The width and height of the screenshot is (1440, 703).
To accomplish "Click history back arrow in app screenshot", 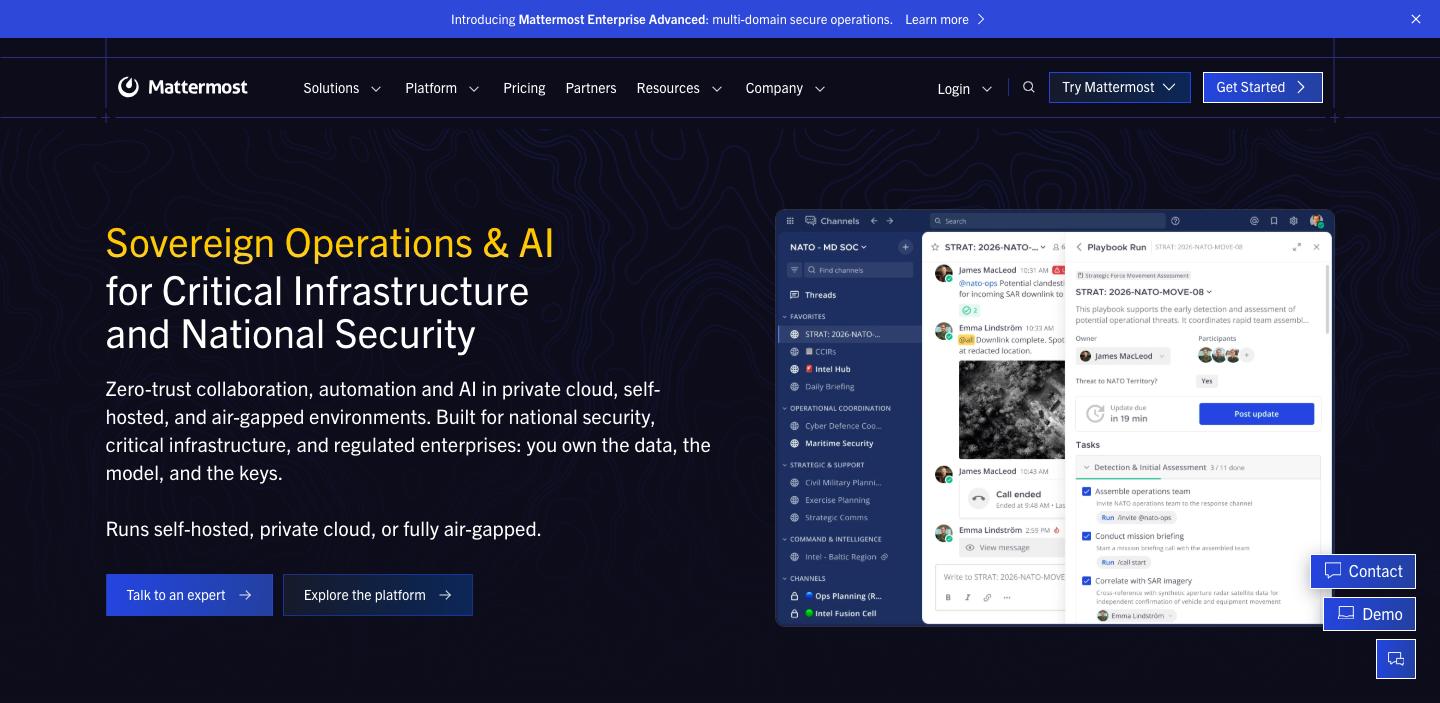I will coord(874,221).
